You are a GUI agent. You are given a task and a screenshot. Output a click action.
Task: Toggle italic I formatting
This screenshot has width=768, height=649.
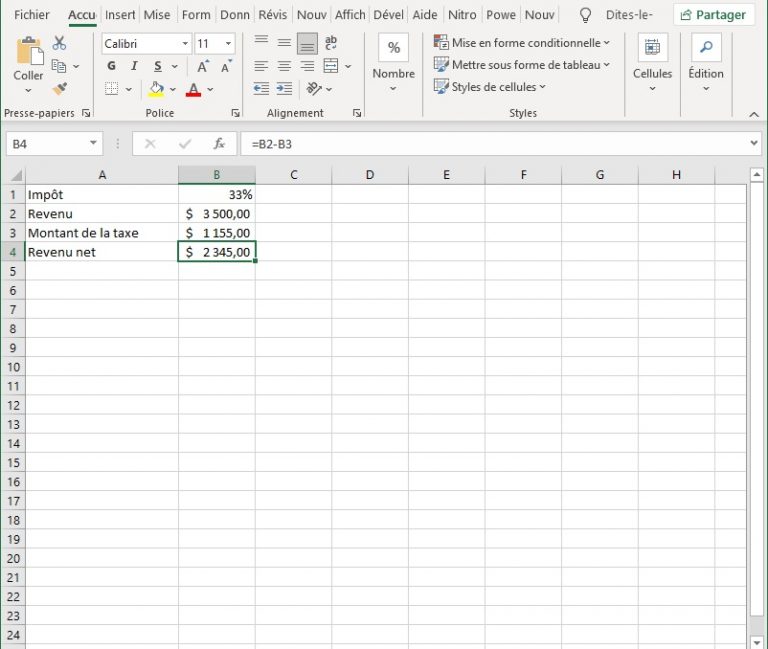[x=134, y=66]
